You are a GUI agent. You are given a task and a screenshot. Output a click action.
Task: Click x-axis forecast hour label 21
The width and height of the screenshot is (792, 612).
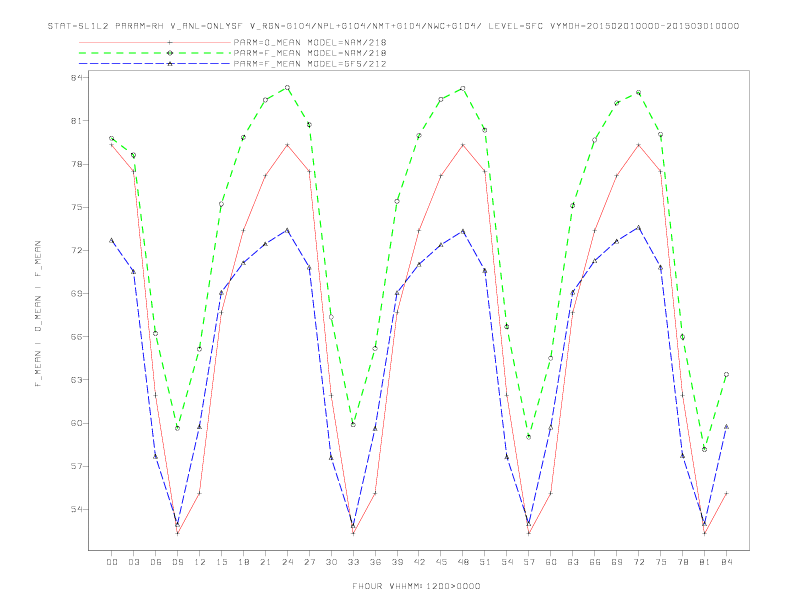click(266, 562)
